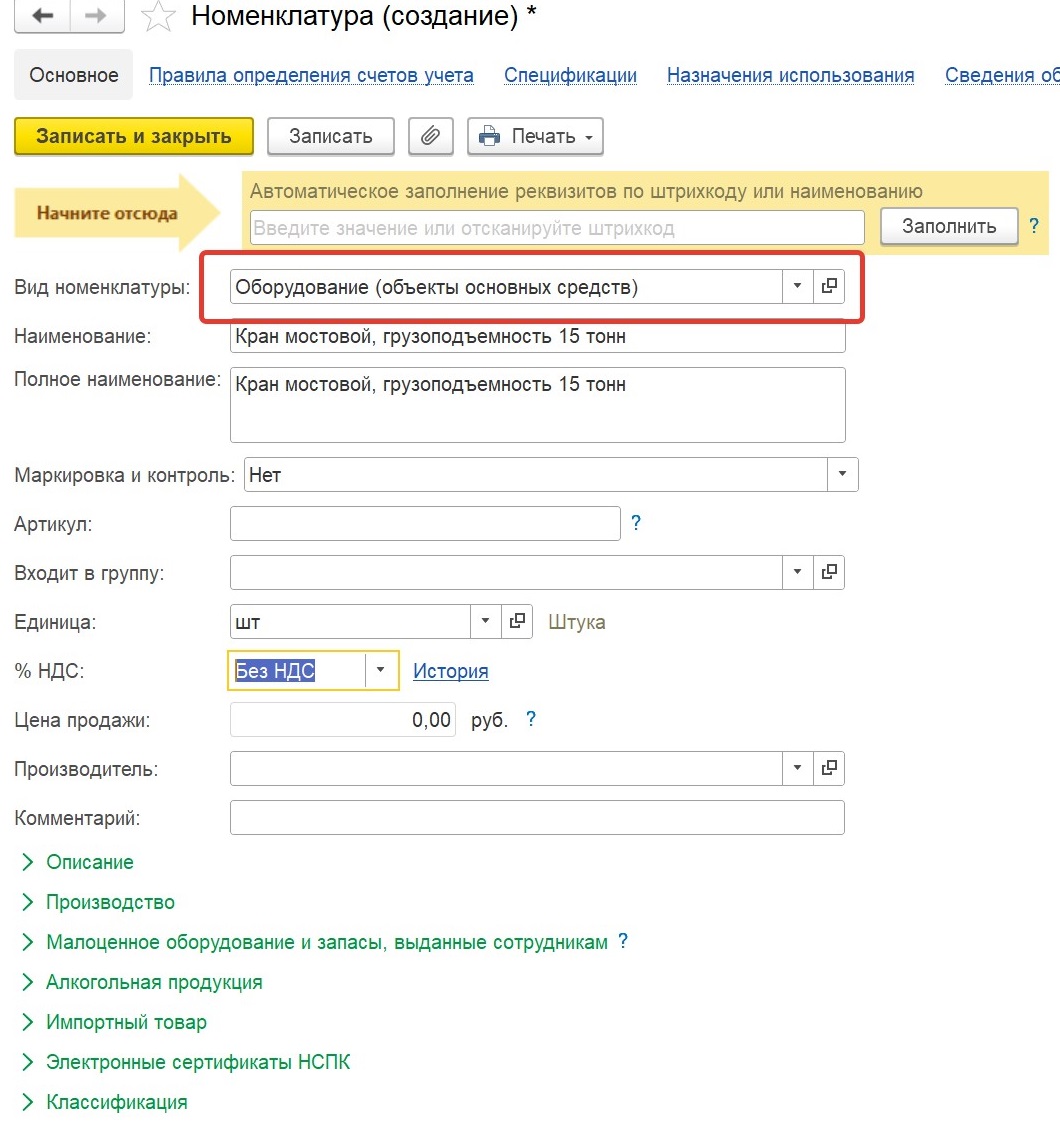This screenshot has width=1060, height=1122.
Task: Click the Записать и закрыть button
Action: click(x=134, y=136)
